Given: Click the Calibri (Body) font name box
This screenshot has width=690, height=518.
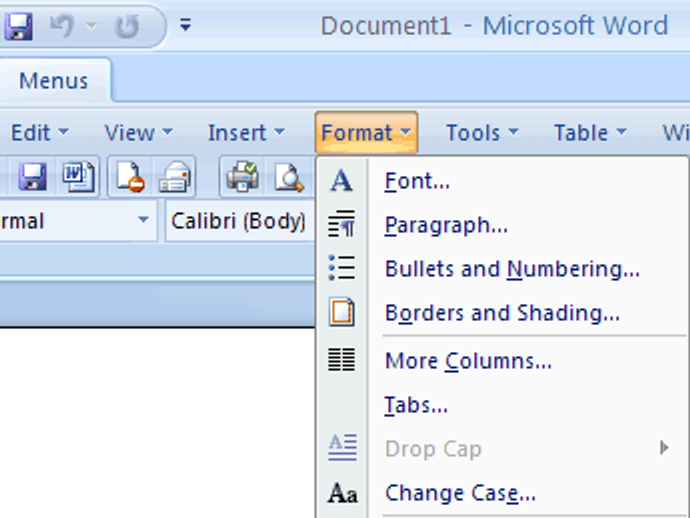Looking at the screenshot, I should [239, 221].
